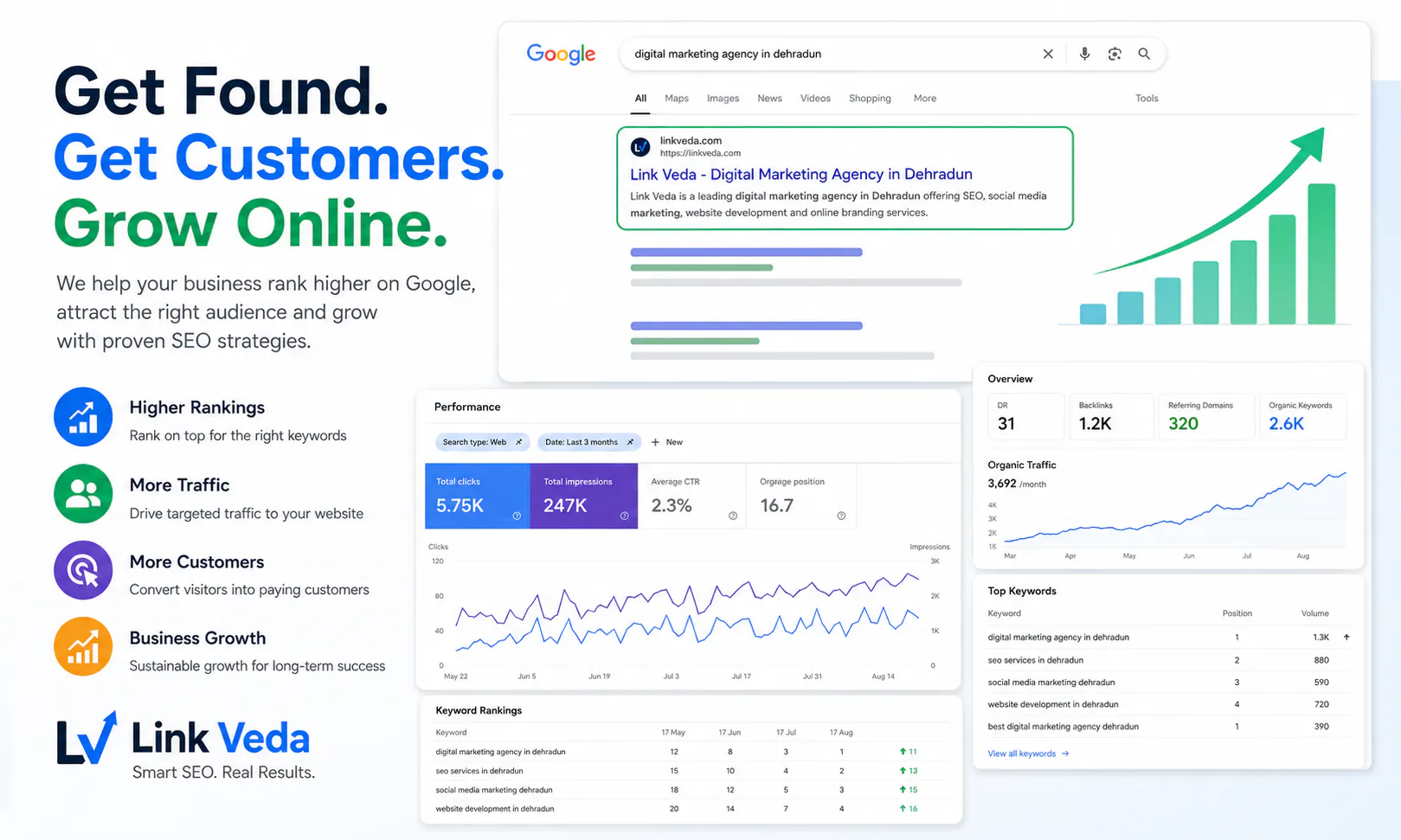Click the DR 31 overview card
Screen dimensions: 1401x840
click(x=1026, y=416)
